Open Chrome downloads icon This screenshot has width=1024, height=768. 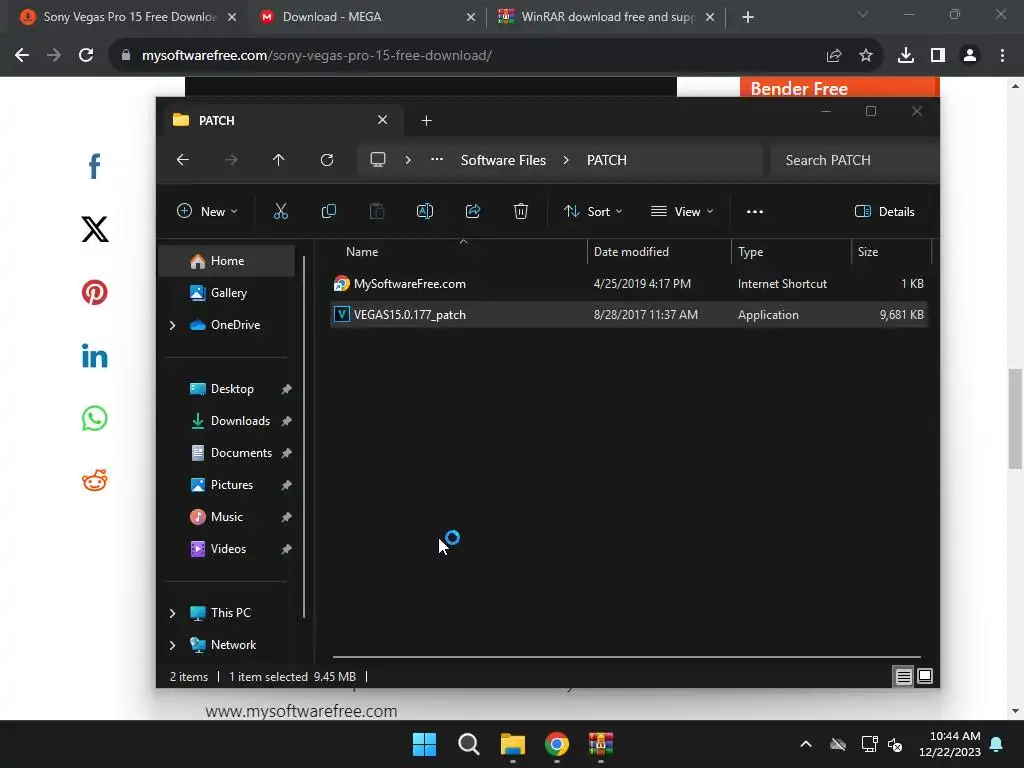[x=906, y=56]
